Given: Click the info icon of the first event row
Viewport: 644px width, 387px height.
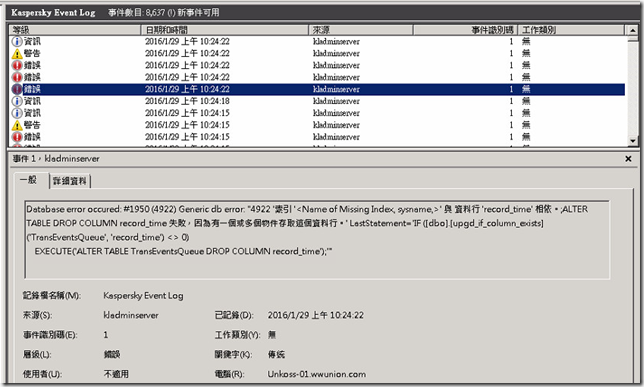Looking at the screenshot, I should click(17, 41).
